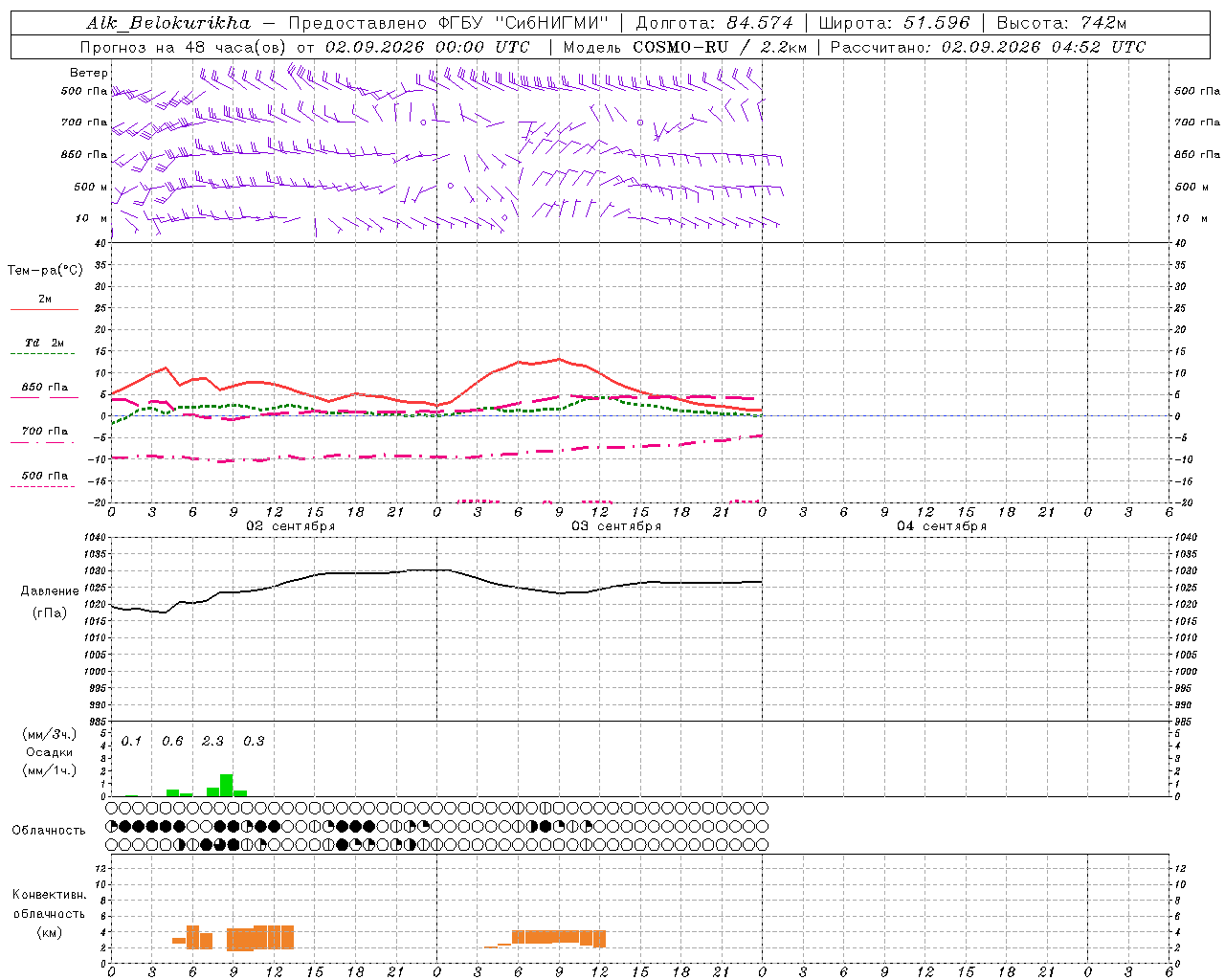Click the Осадки precipitation label
The width and height of the screenshot is (1225, 980).
click(49, 752)
